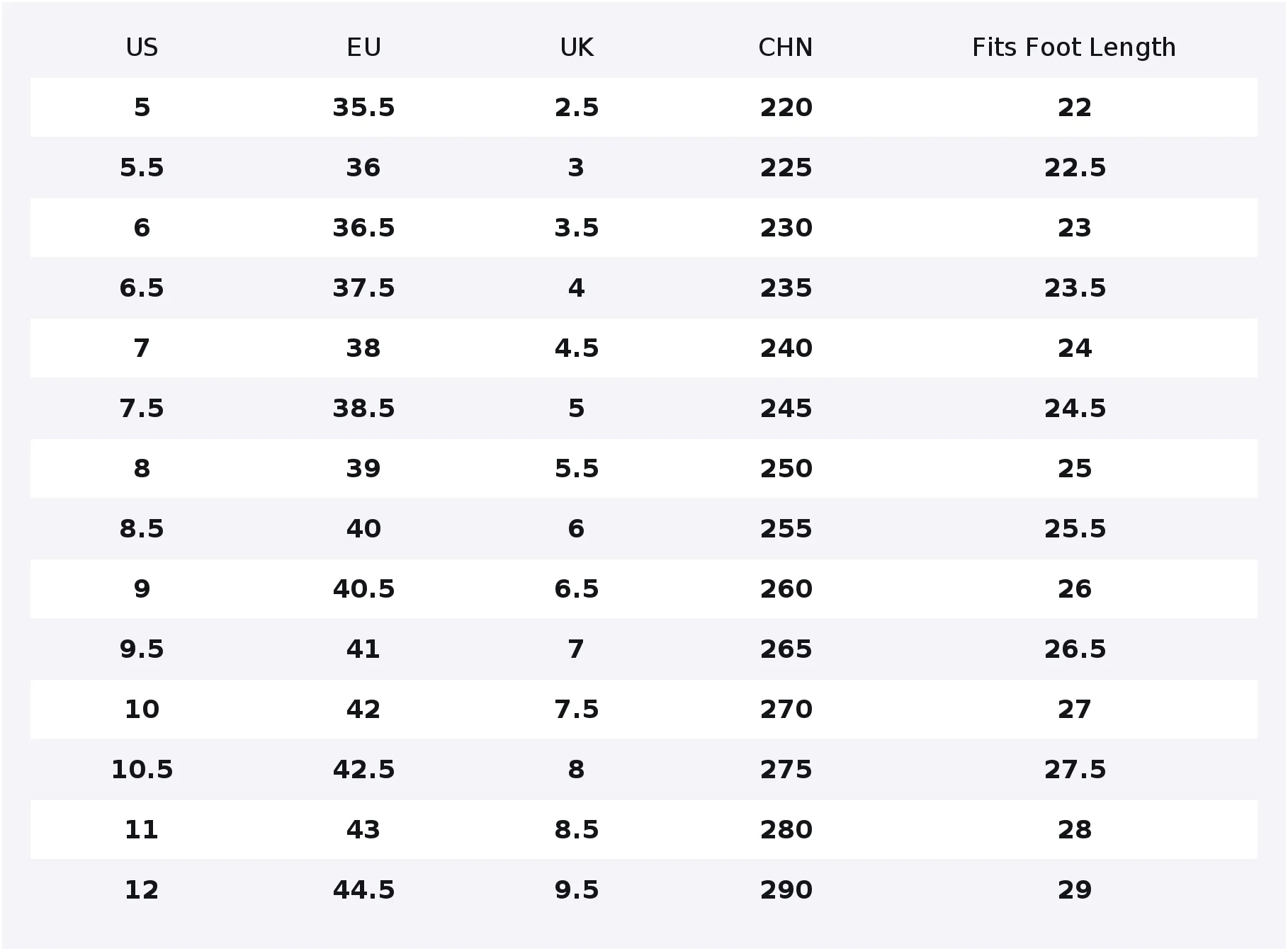Select the UK 4.5 cell
This screenshot has height=951, width=1288.
577,348
